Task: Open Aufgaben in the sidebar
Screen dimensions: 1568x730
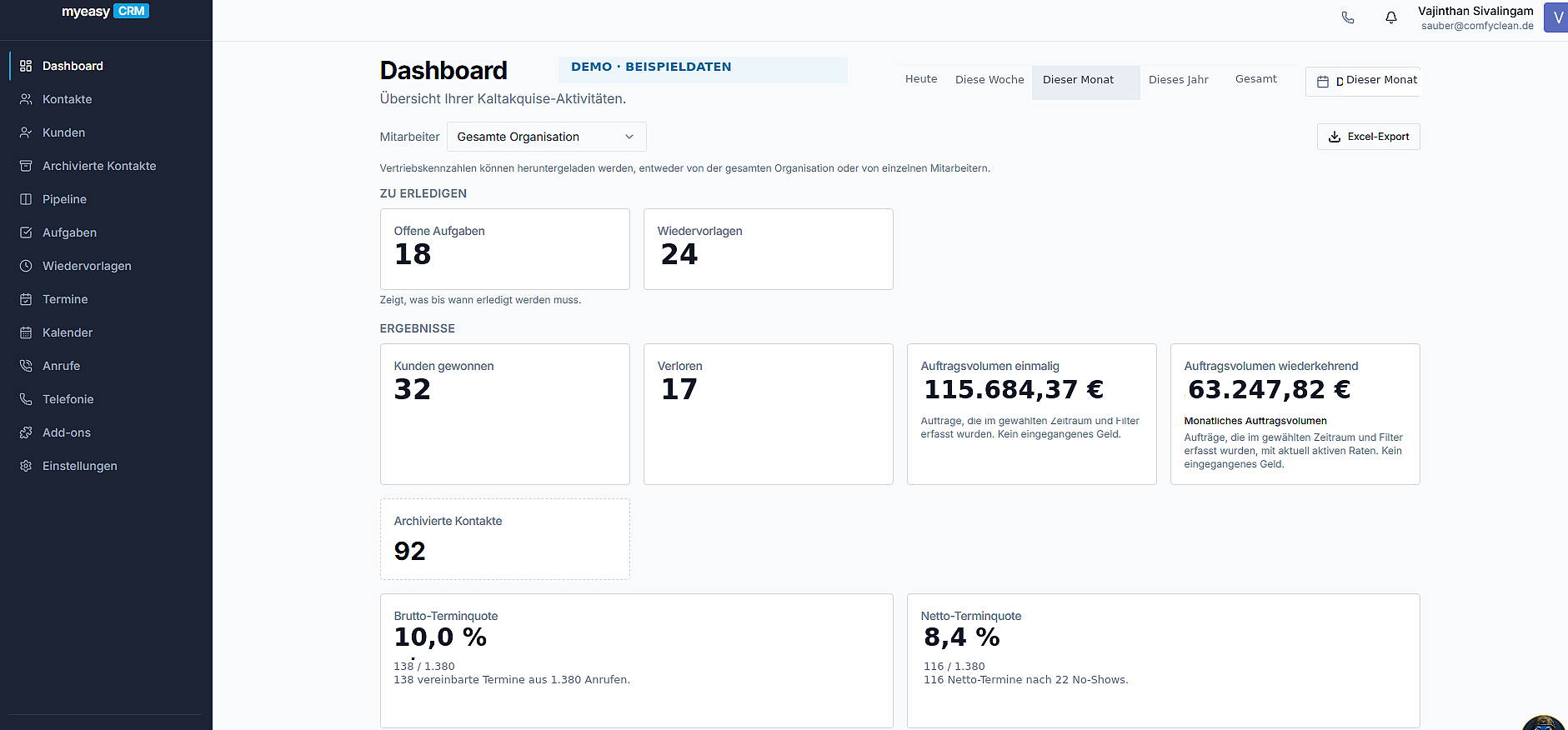Action: coord(106,232)
